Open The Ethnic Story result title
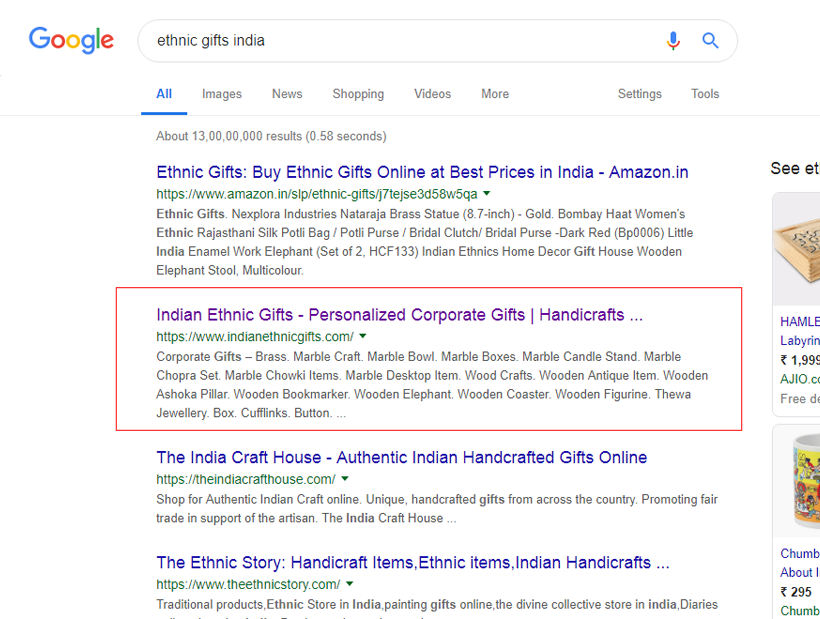This screenshot has height=619, width=820. coord(413,563)
